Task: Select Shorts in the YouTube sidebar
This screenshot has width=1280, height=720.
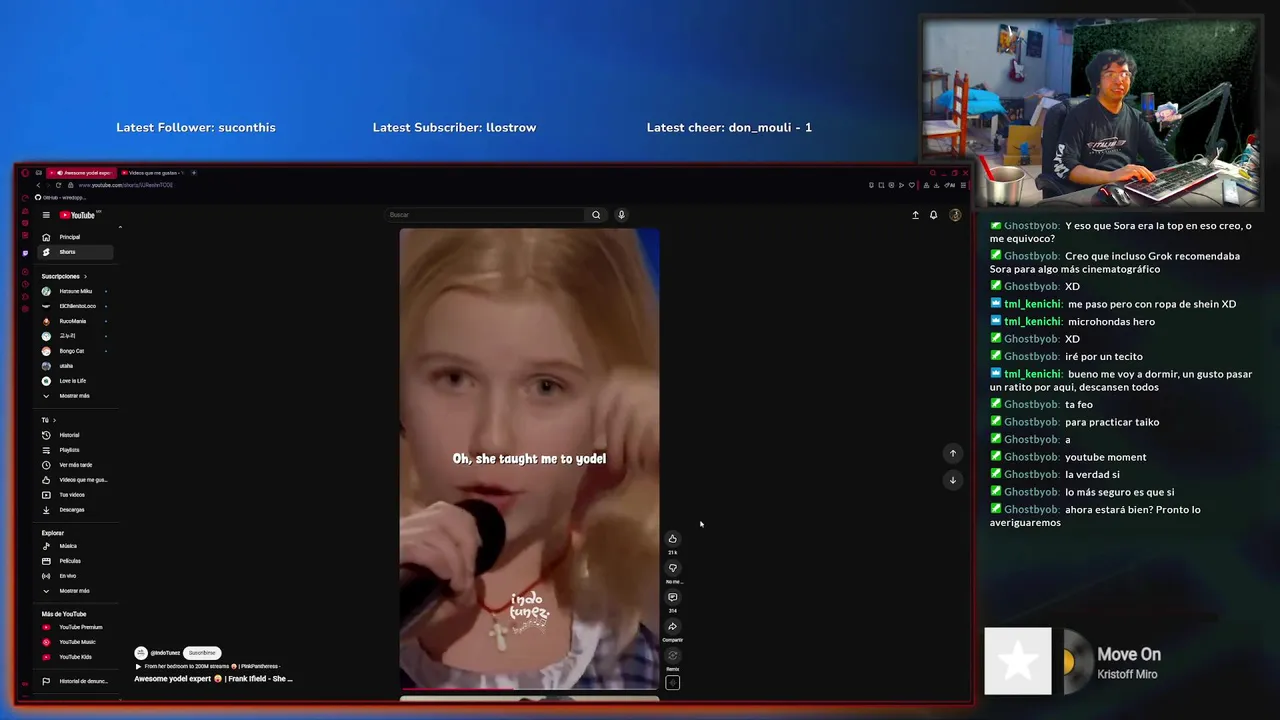Action: (x=75, y=252)
